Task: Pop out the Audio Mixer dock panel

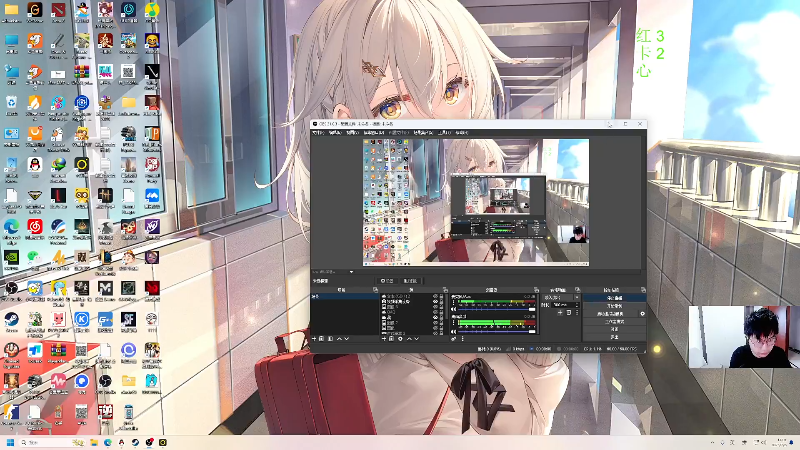Action: click(x=536, y=290)
